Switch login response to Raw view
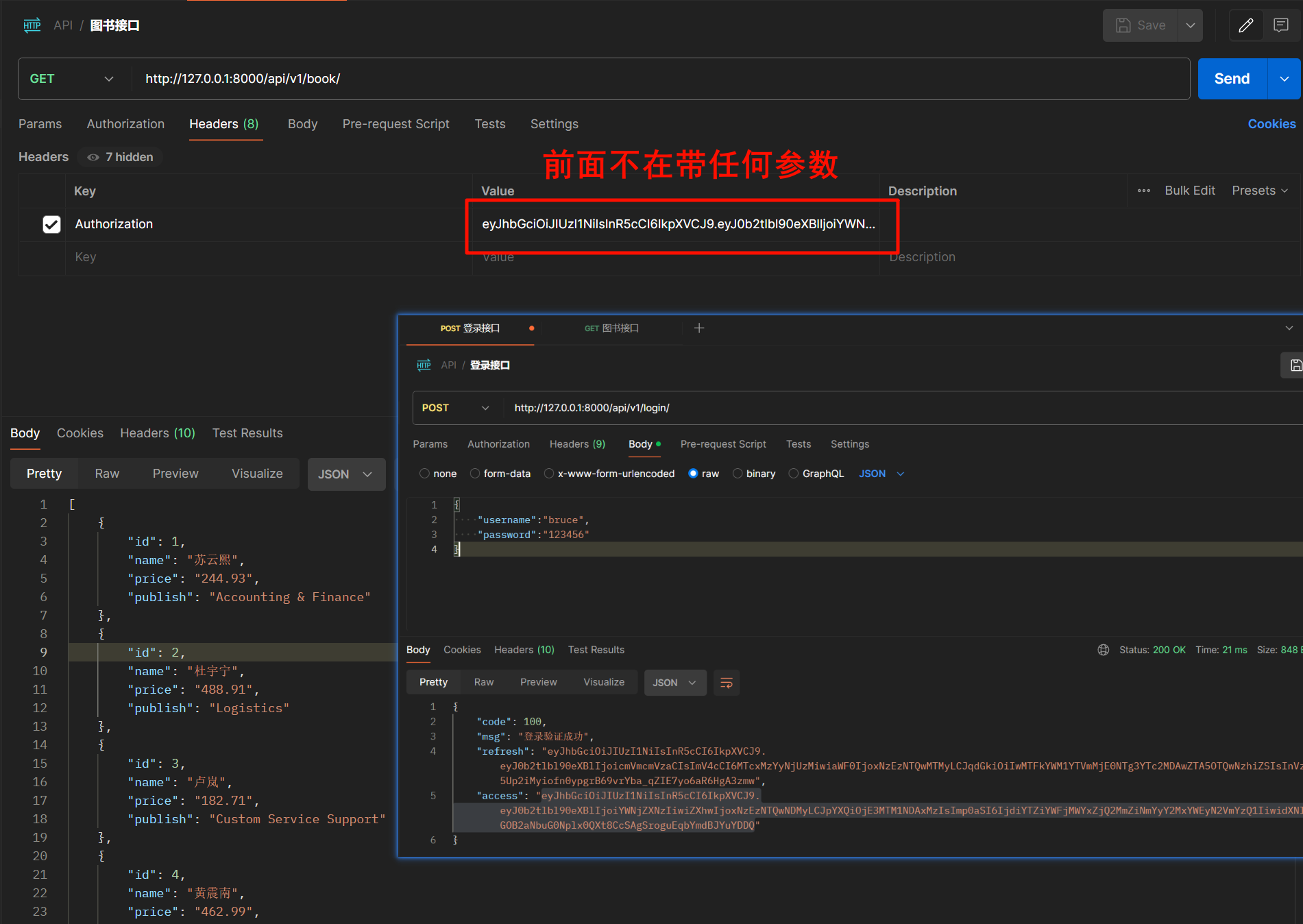Viewport: 1303px width, 924px height. coord(484,682)
